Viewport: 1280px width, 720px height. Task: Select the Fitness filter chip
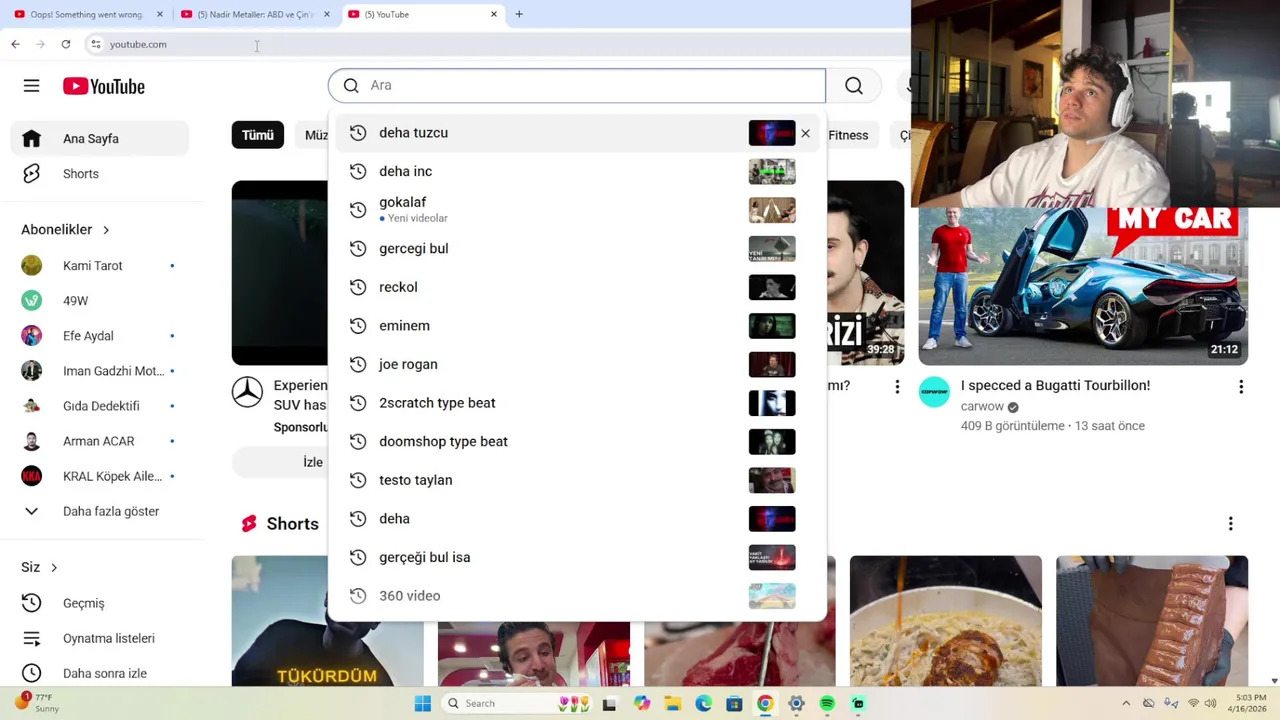[848, 135]
